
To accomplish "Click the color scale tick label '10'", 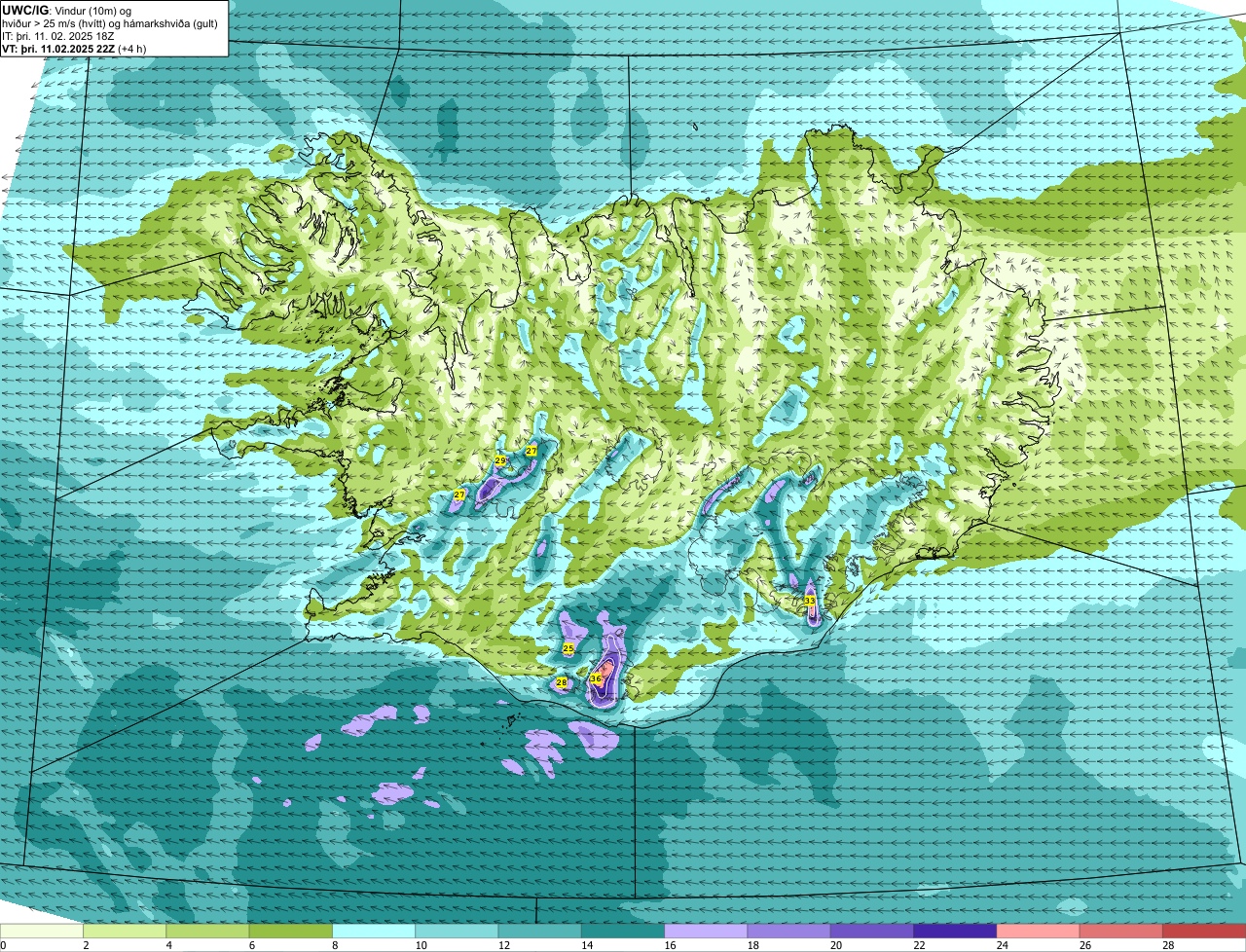I will (x=421, y=945).
